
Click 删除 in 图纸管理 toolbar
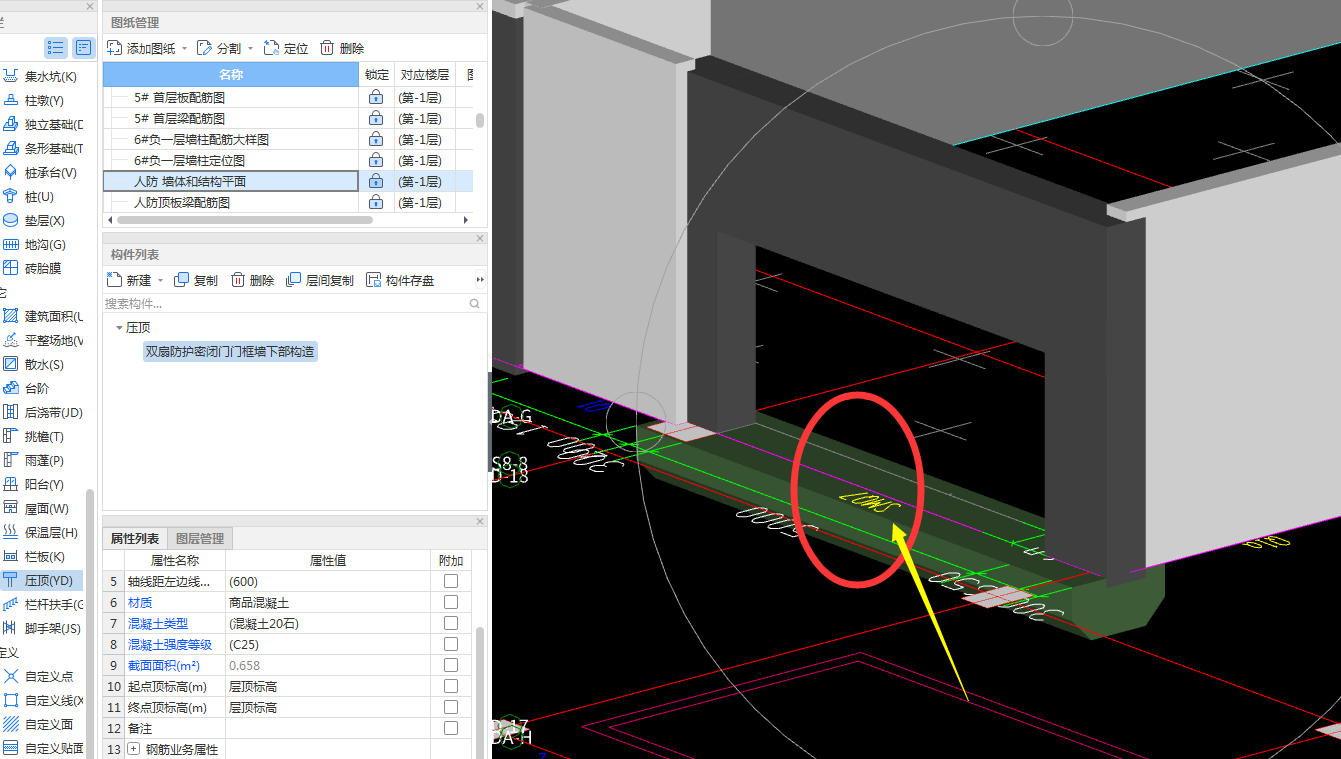click(x=342, y=48)
